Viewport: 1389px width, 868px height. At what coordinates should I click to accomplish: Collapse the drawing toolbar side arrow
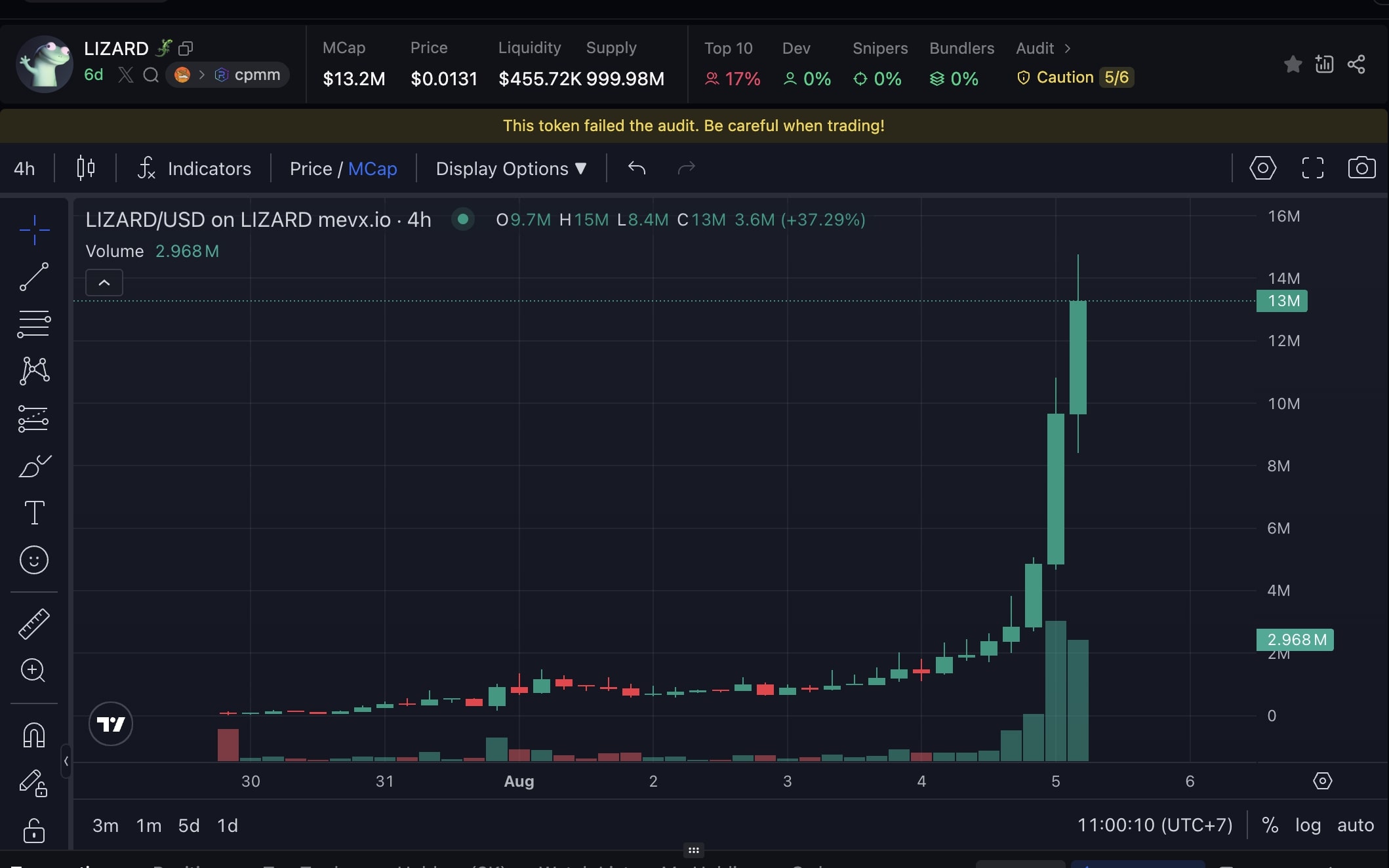click(x=66, y=761)
